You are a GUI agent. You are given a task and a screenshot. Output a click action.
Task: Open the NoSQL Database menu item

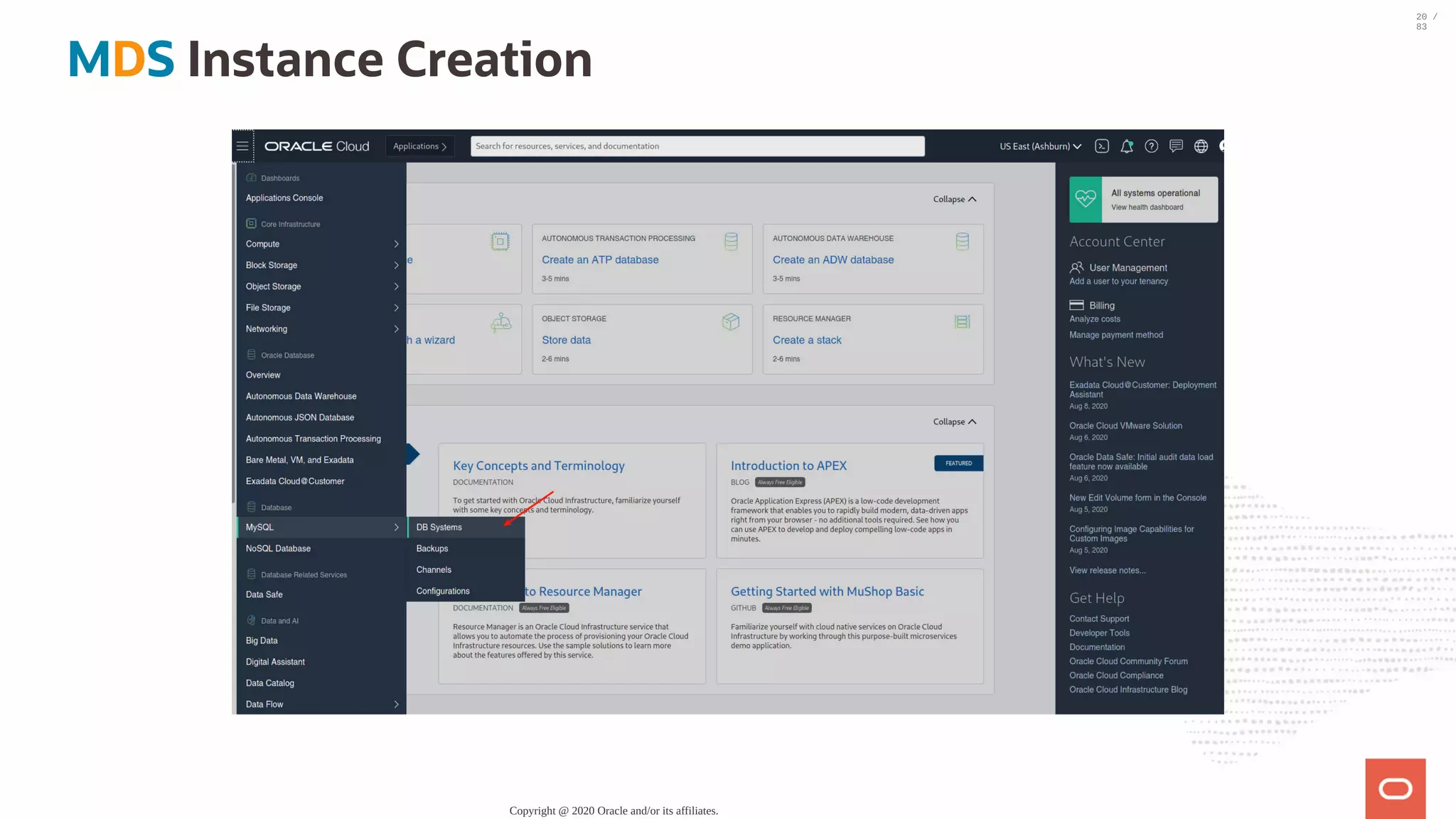[x=278, y=548]
